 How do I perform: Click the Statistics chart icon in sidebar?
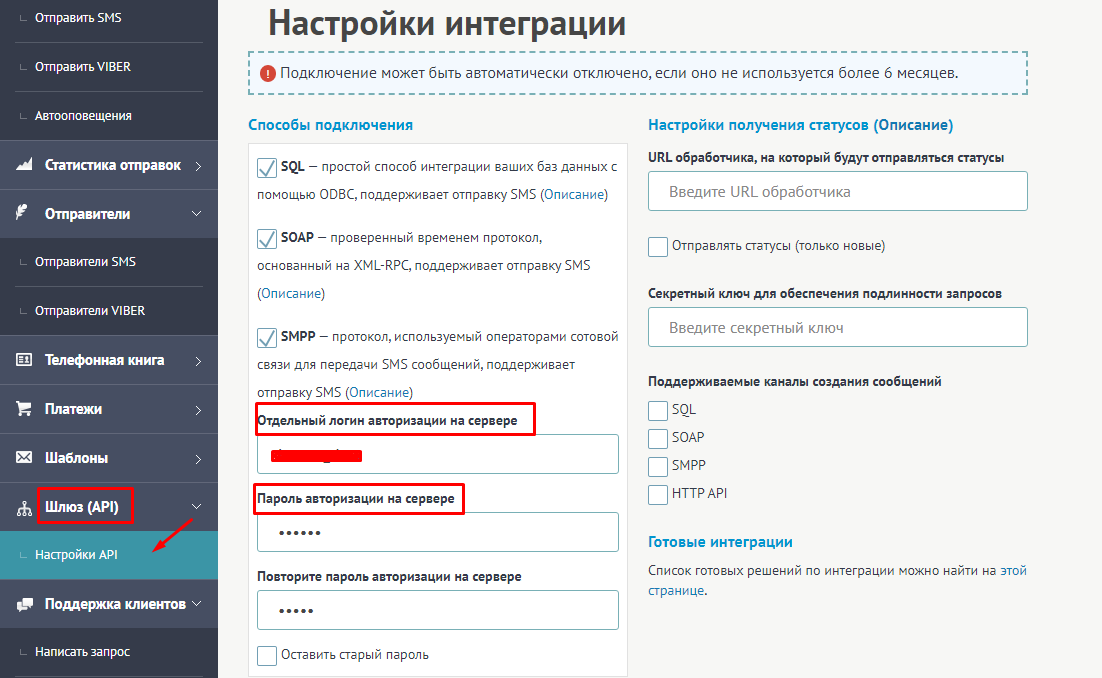click(x=25, y=166)
